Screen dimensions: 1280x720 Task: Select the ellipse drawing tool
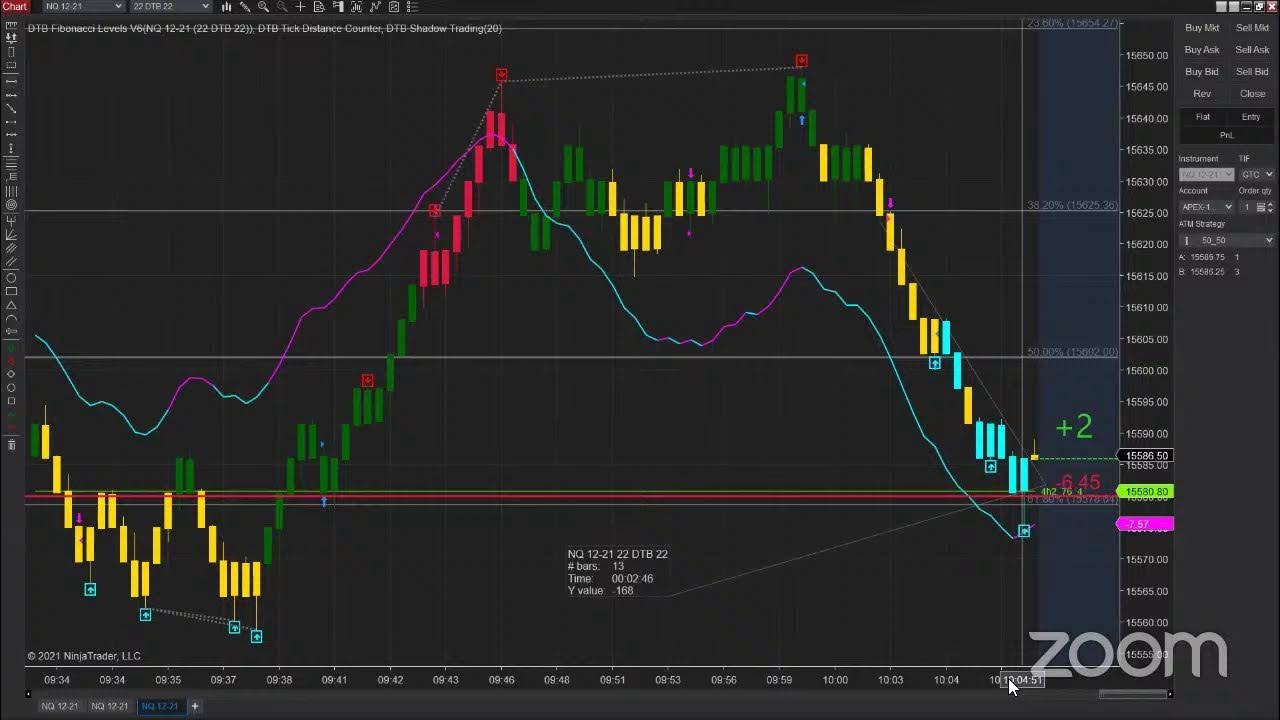[x=11, y=278]
